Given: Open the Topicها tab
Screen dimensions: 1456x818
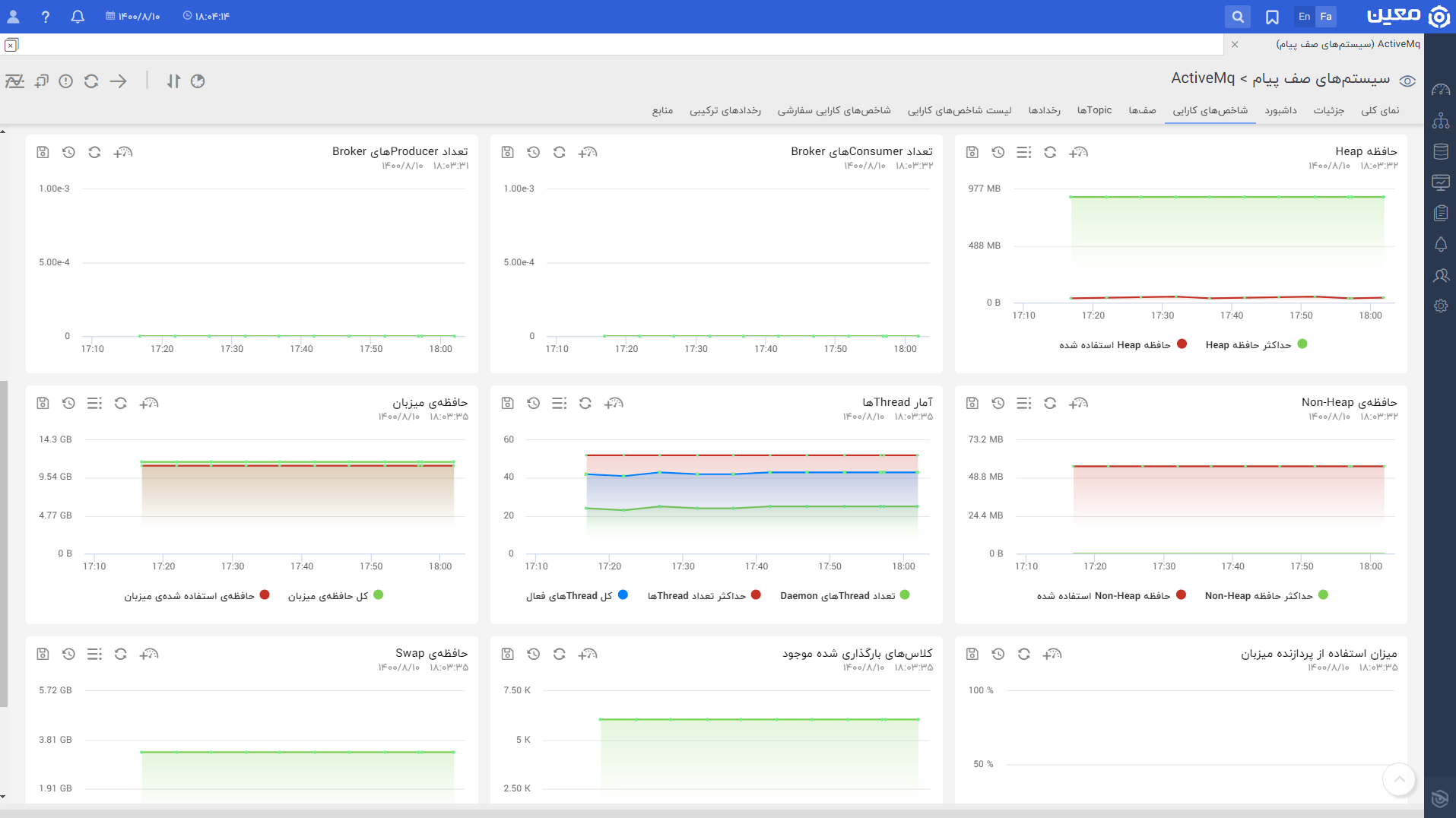Looking at the screenshot, I should tap(1095, 110).
